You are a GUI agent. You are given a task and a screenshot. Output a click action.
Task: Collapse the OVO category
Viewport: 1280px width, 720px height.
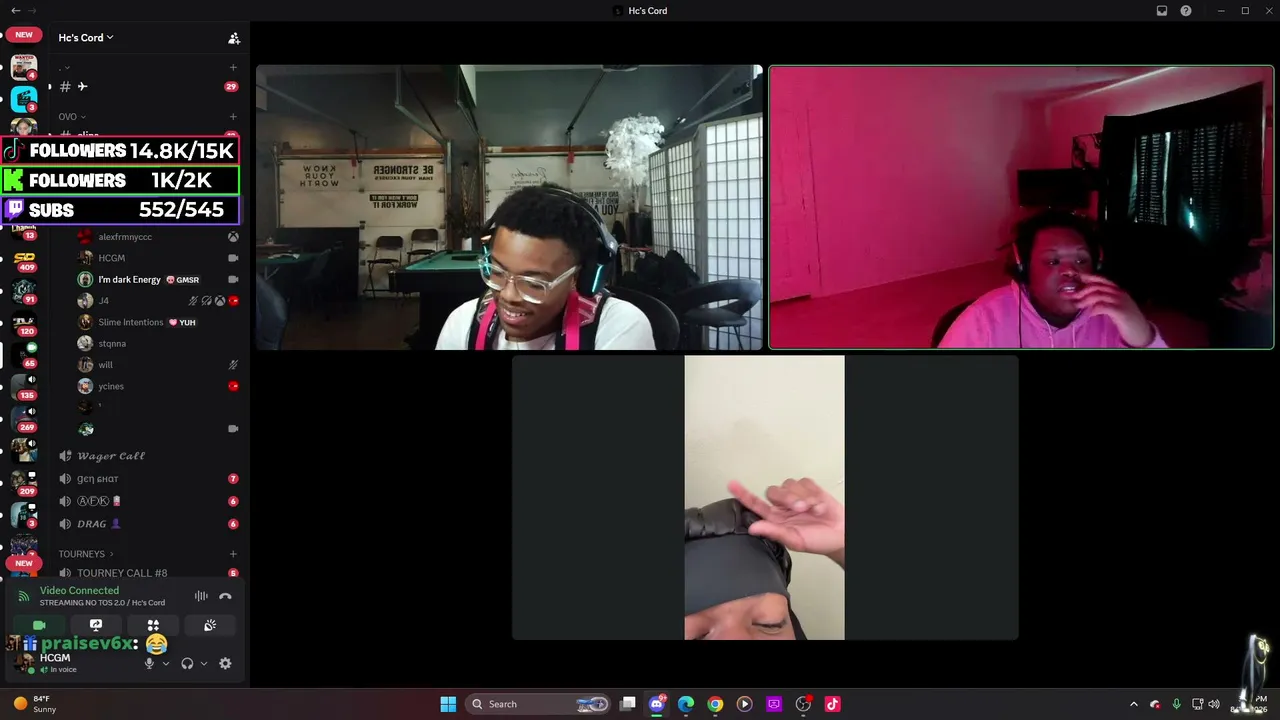click(x=72, y=117)
